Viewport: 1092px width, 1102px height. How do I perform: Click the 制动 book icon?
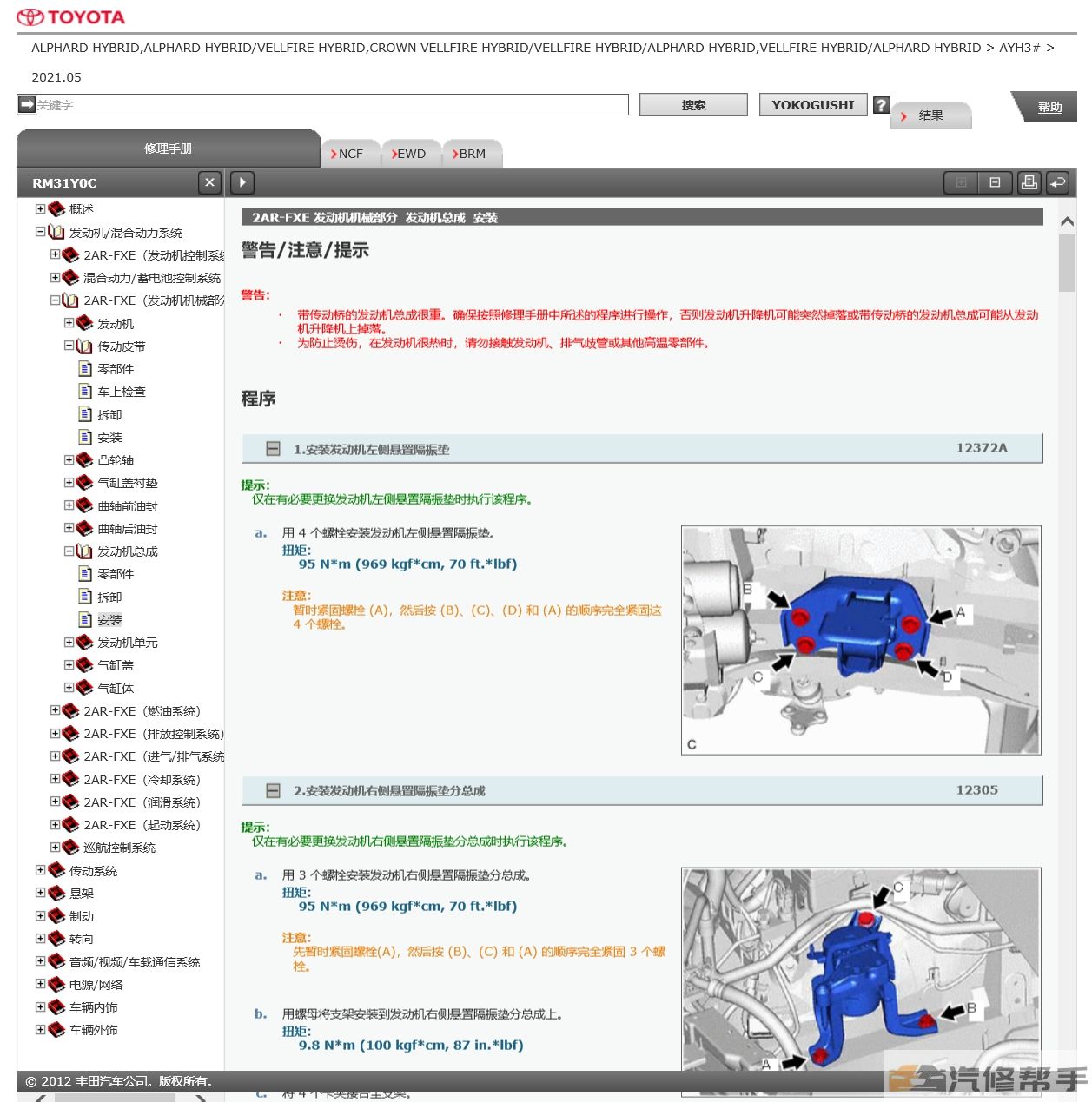(x=56, y=915)
